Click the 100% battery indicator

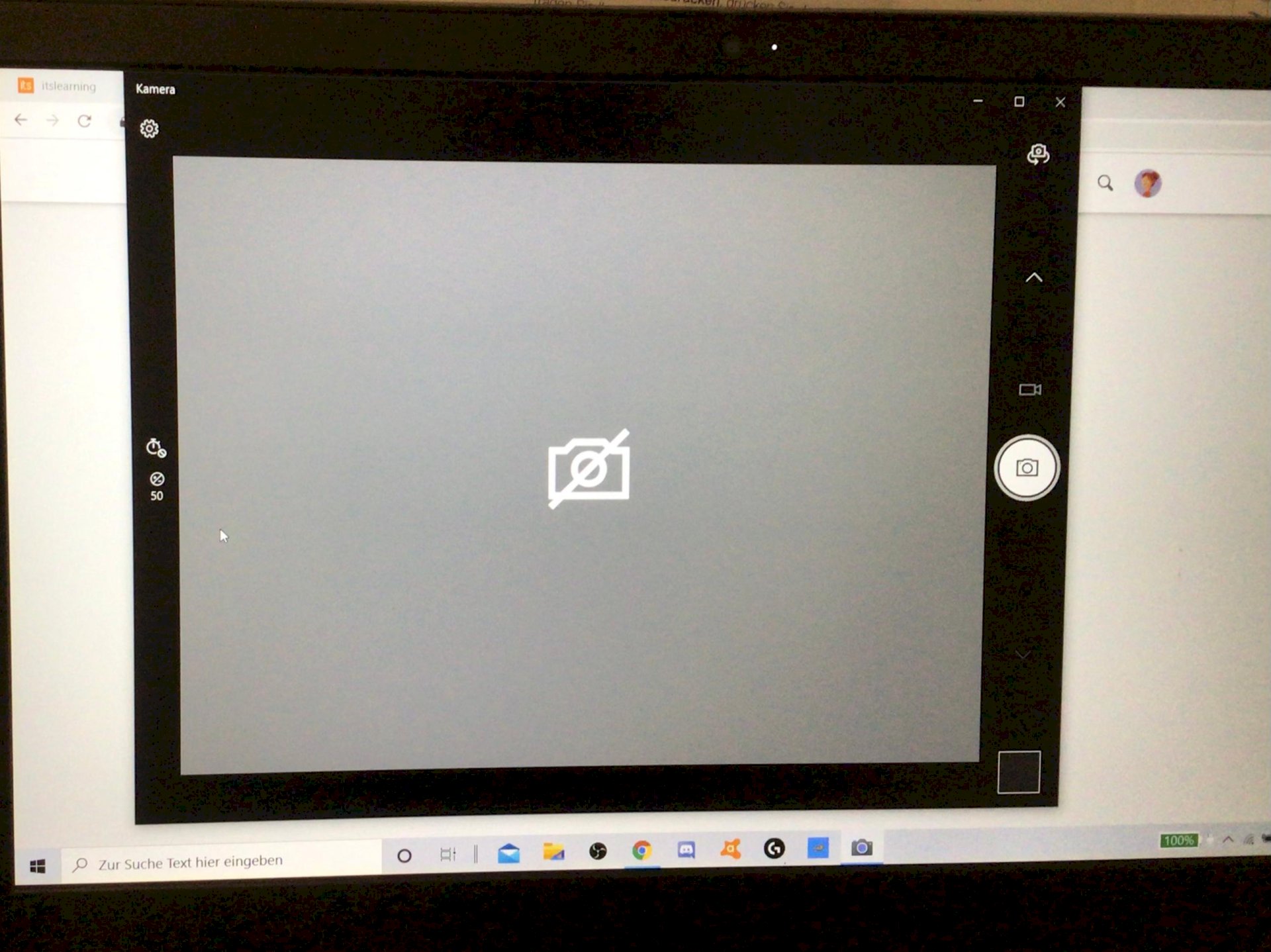click(1179, 840)
